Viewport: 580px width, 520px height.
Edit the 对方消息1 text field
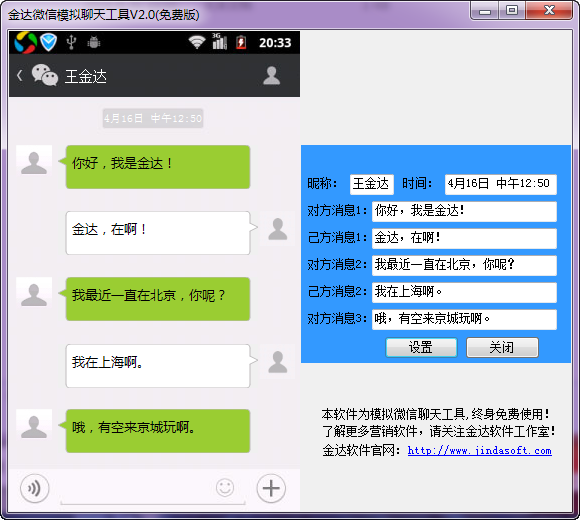[464, 212]
